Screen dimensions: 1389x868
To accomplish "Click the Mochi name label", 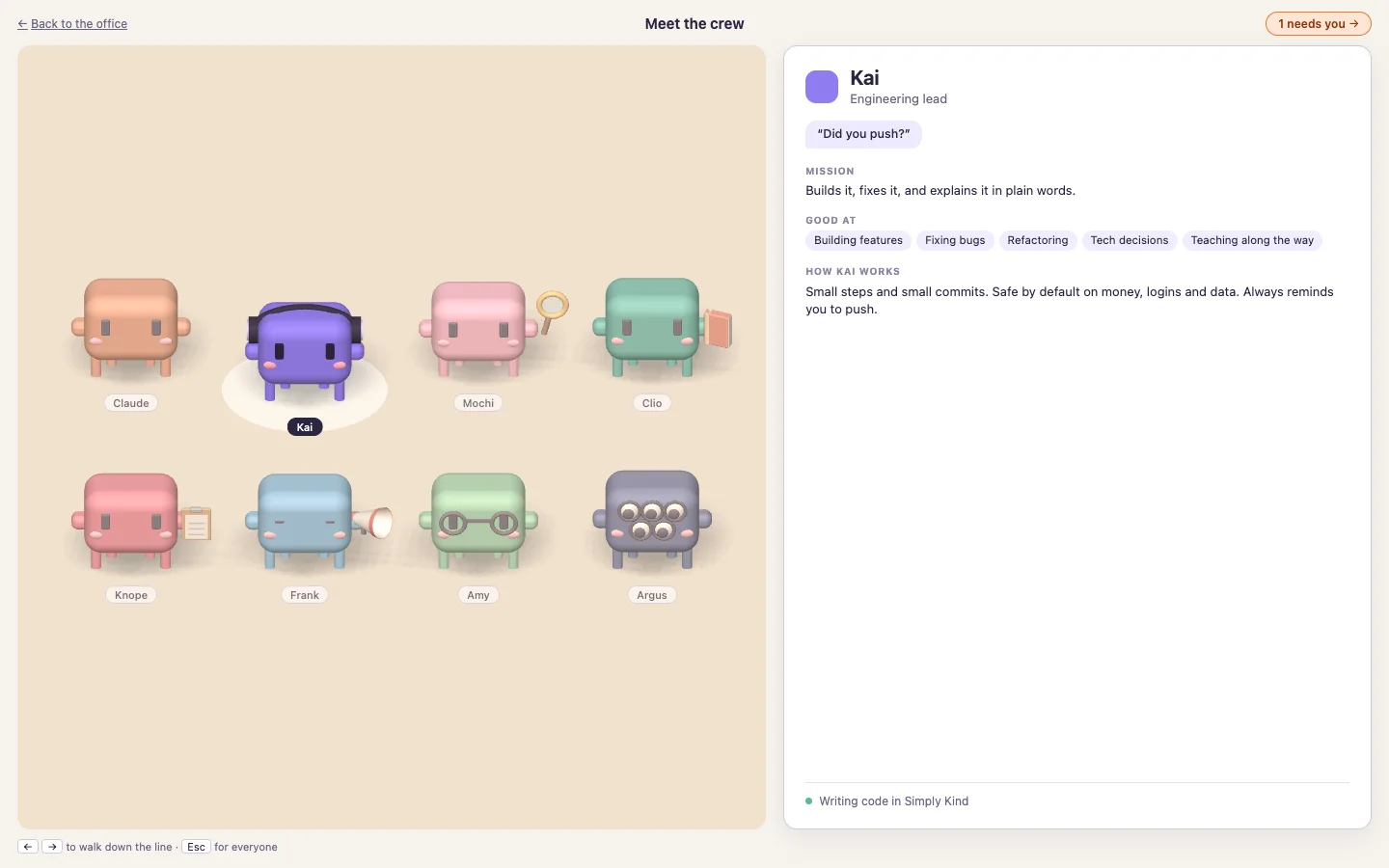I will (478, 403).
